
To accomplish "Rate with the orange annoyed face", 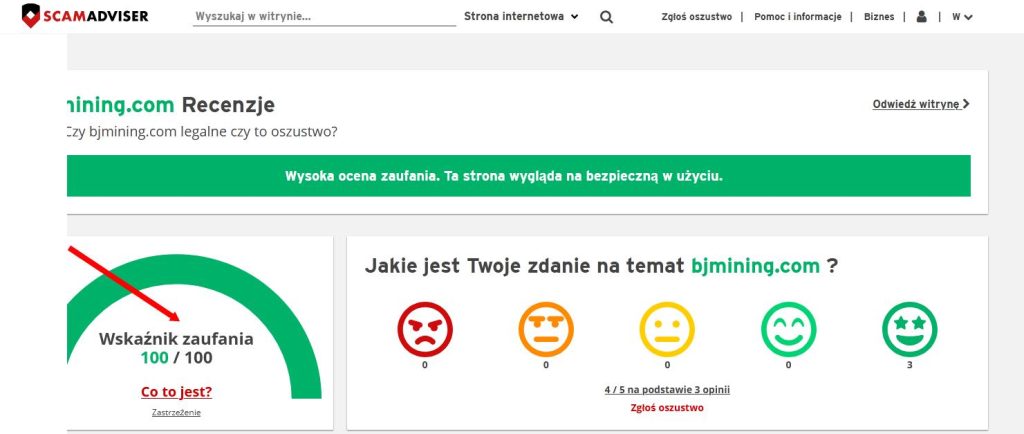I will click(546, 329).
